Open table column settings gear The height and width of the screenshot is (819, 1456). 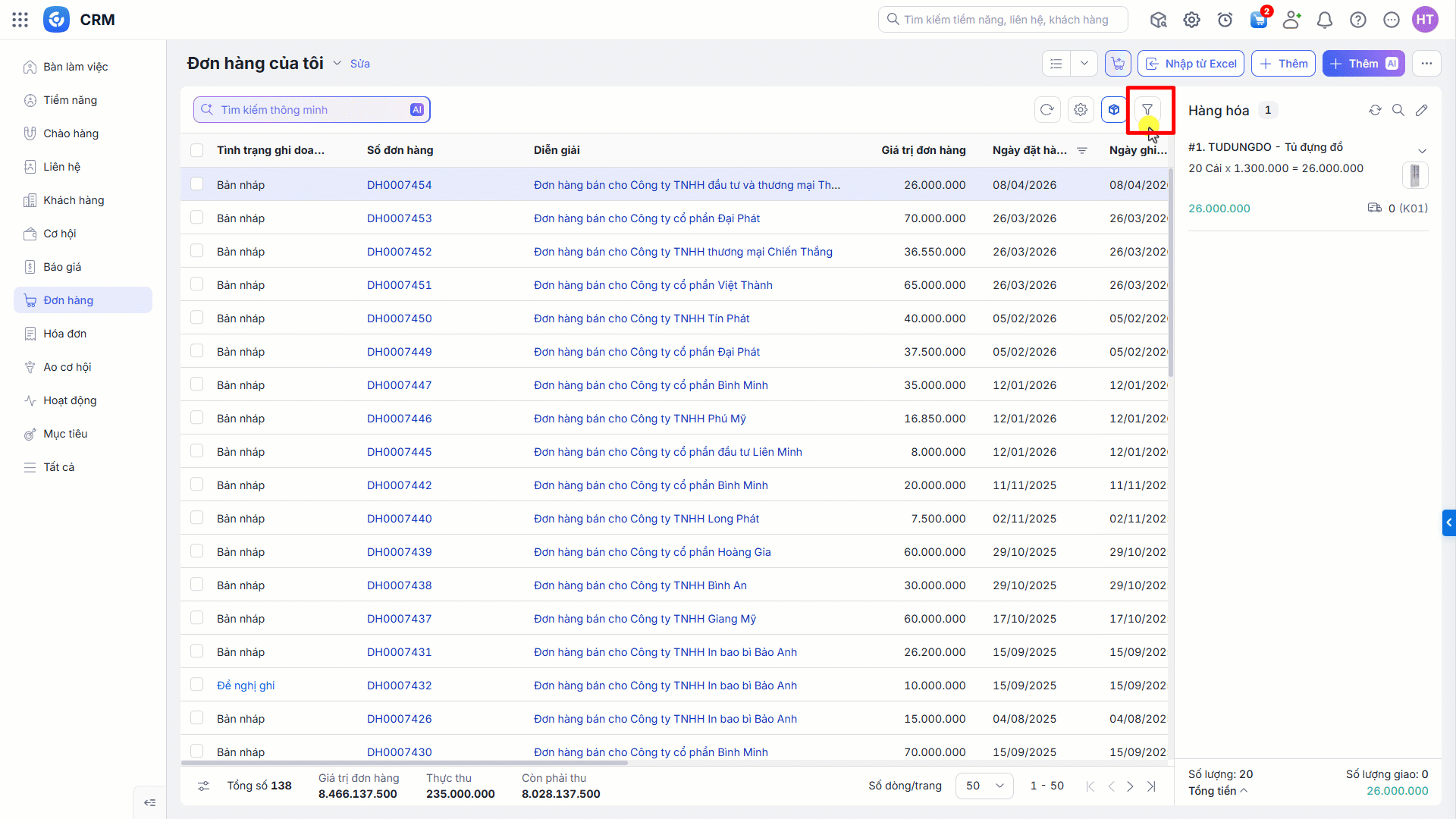[x=1081, y=110]
